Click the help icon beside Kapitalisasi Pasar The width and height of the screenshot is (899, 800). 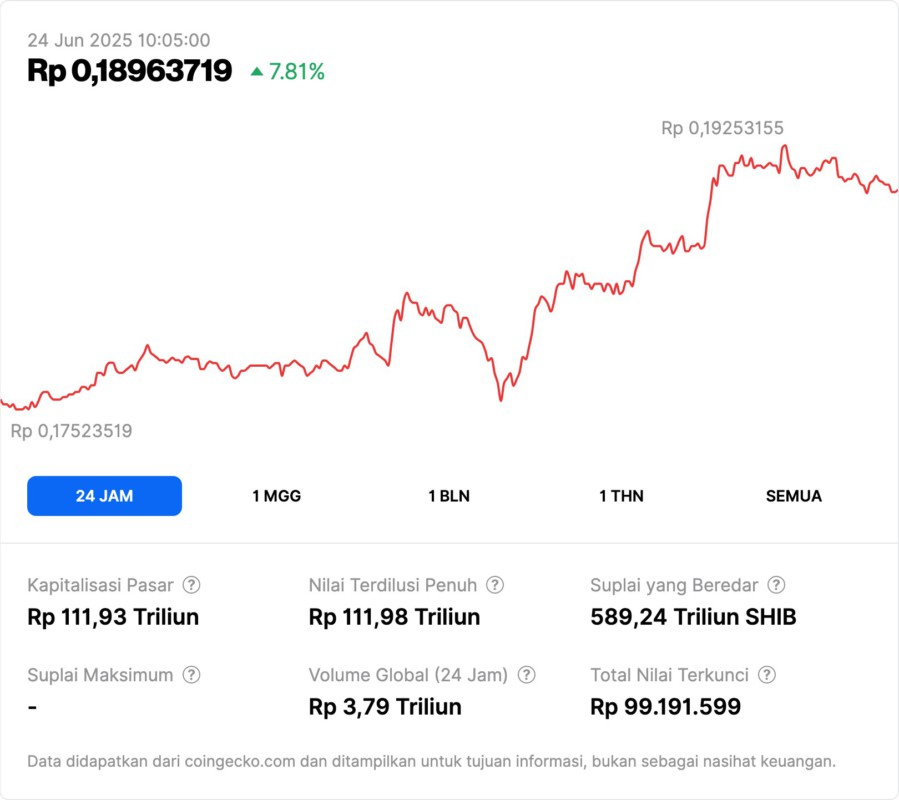[191, 585]
